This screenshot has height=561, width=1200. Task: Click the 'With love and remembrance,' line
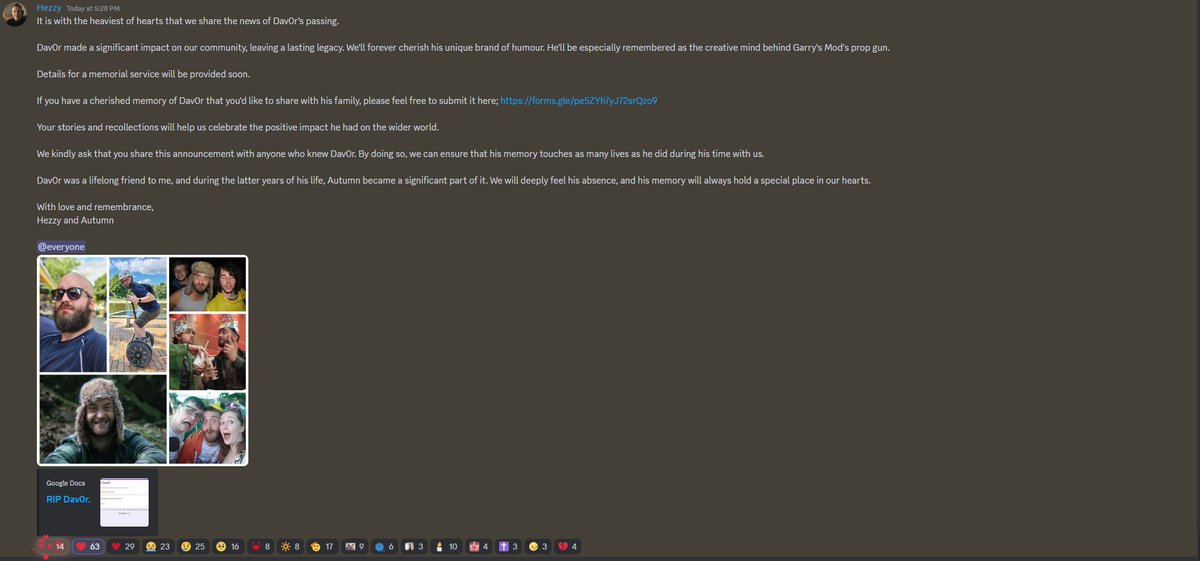pyautogui.click(x=95, y=207)
